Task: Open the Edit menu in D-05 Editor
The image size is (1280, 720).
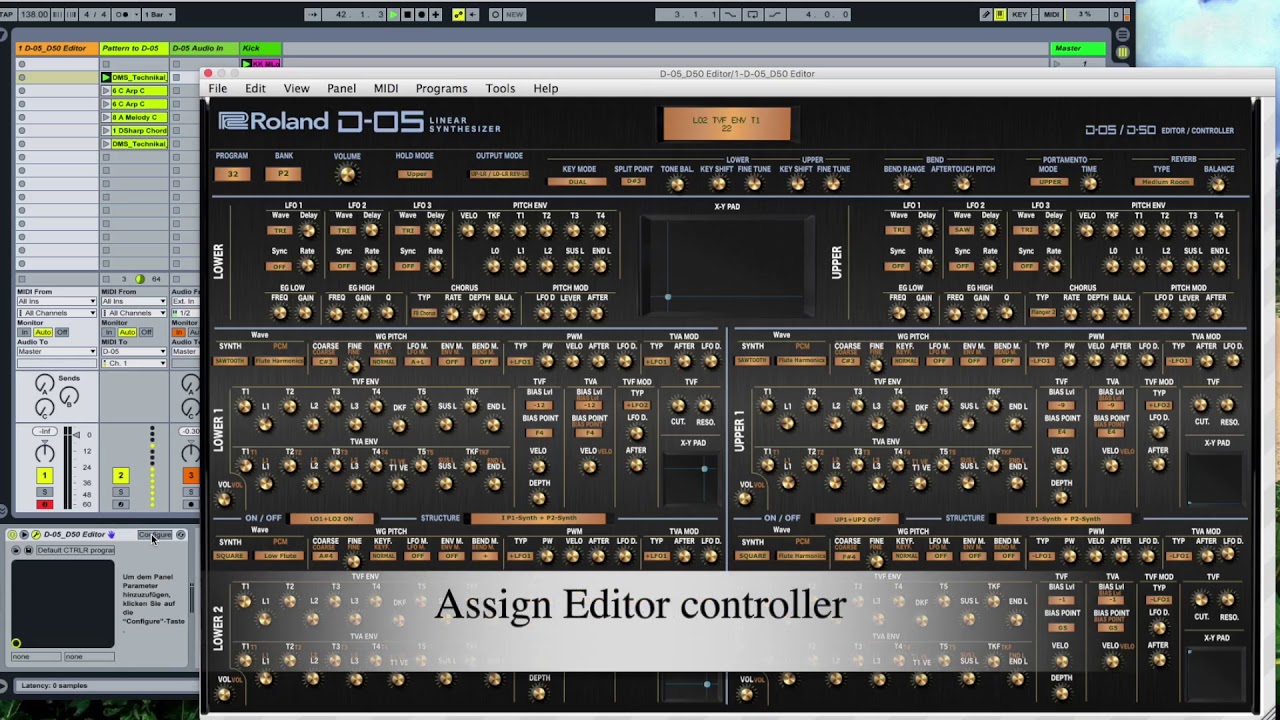Action: click(255, 88)
